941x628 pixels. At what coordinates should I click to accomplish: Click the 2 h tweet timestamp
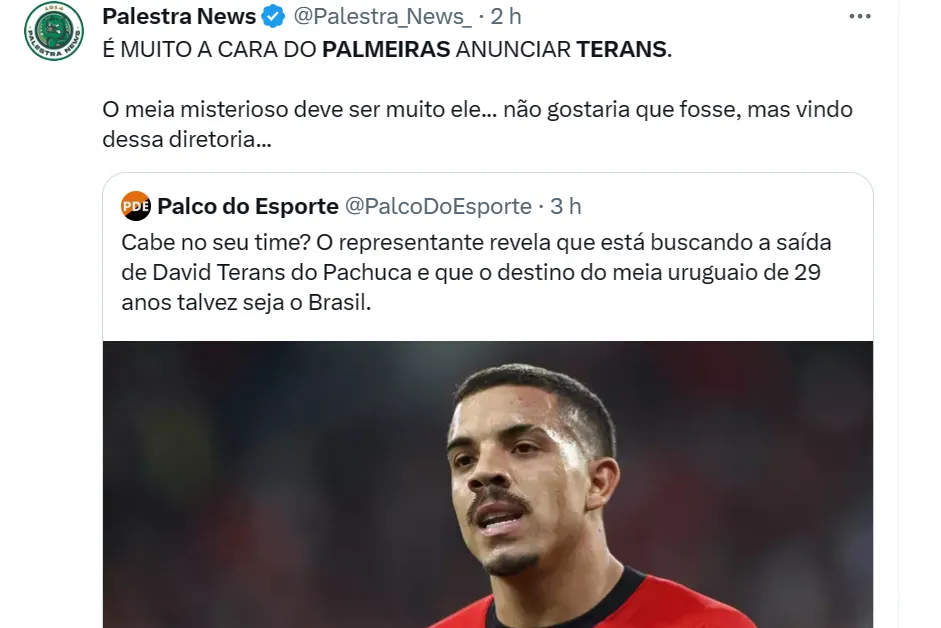coord(506,17)
